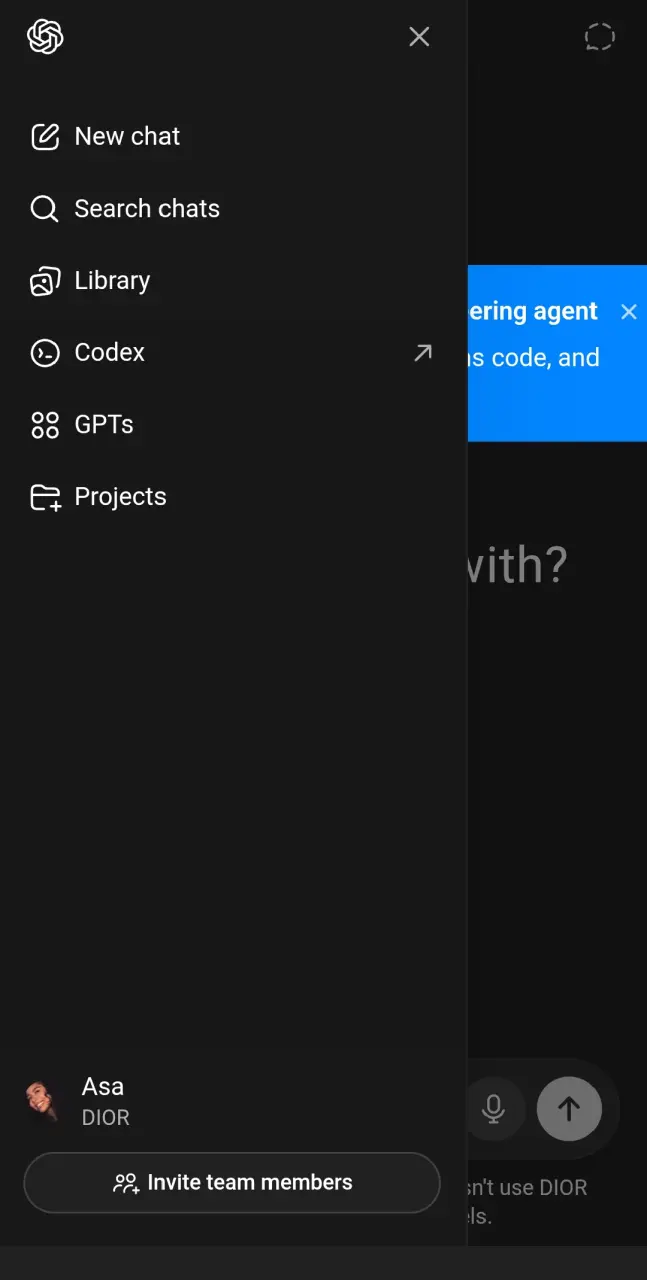Open Asa's profile avatar

(x=44, y=1101)
